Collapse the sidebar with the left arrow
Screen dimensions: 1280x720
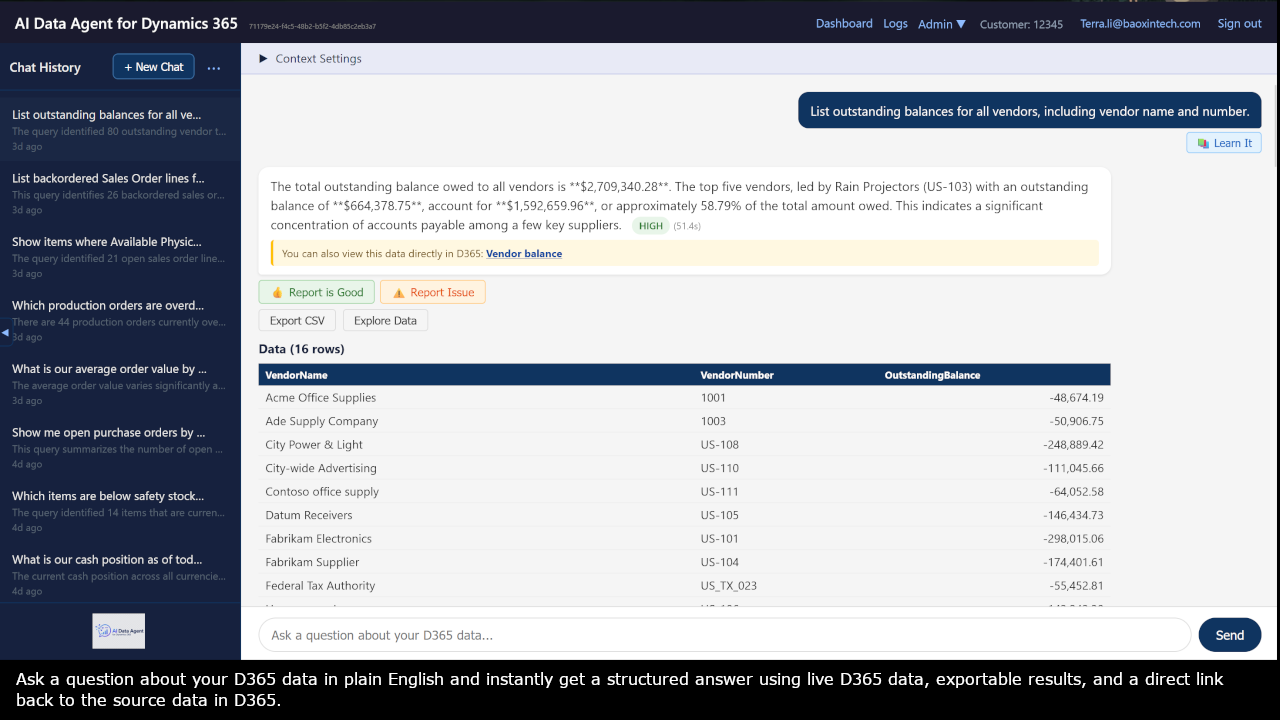(x=5, y=331)
